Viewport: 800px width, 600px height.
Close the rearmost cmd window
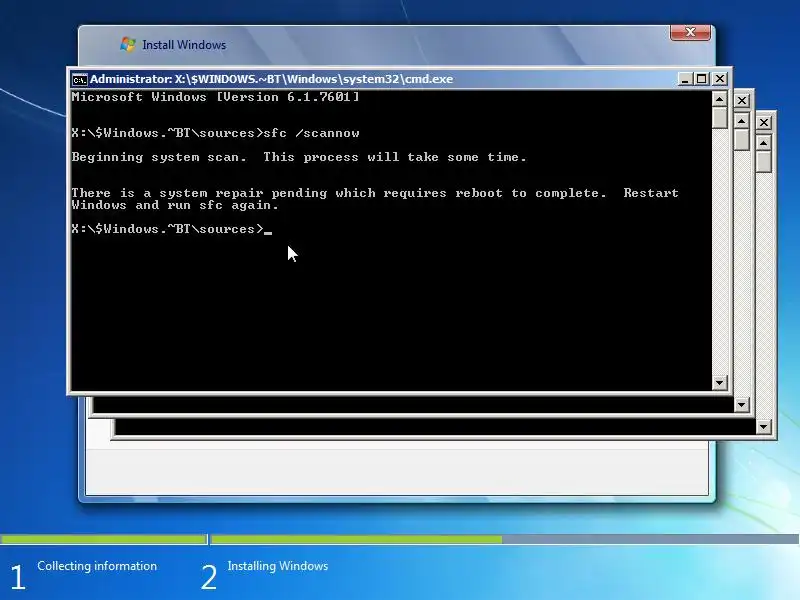[764, 122]
